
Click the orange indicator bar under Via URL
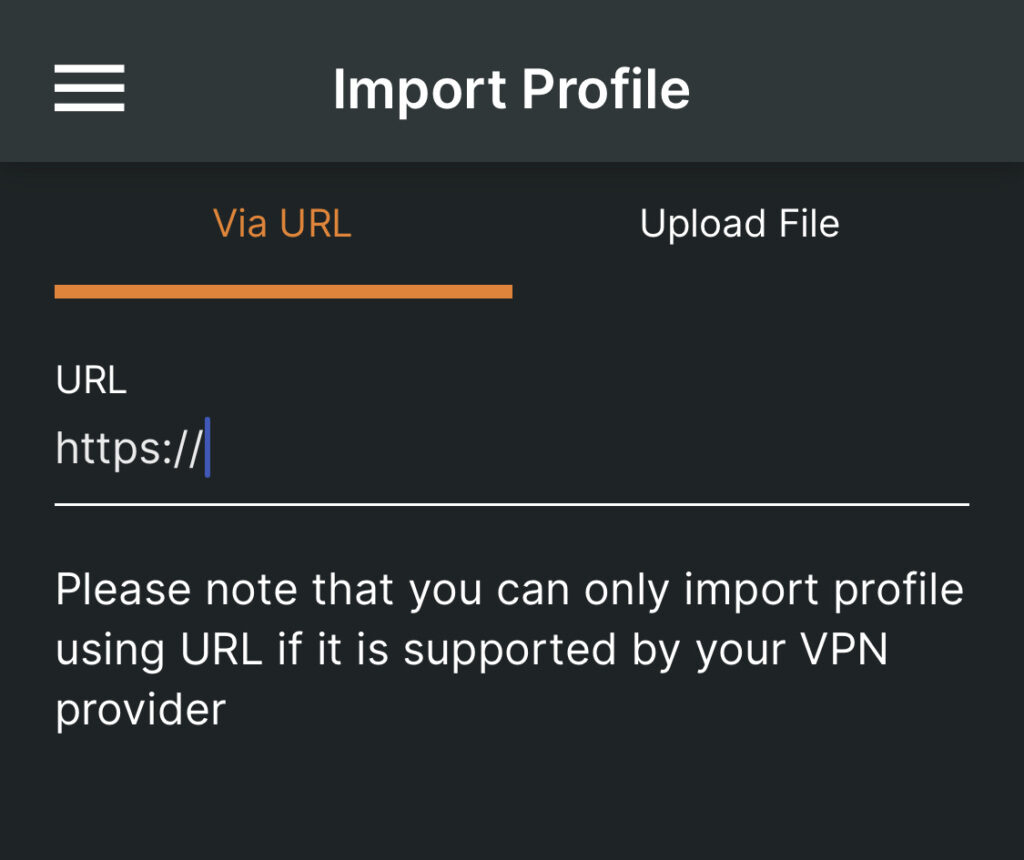pyautogui.click(x=283, y=291)
